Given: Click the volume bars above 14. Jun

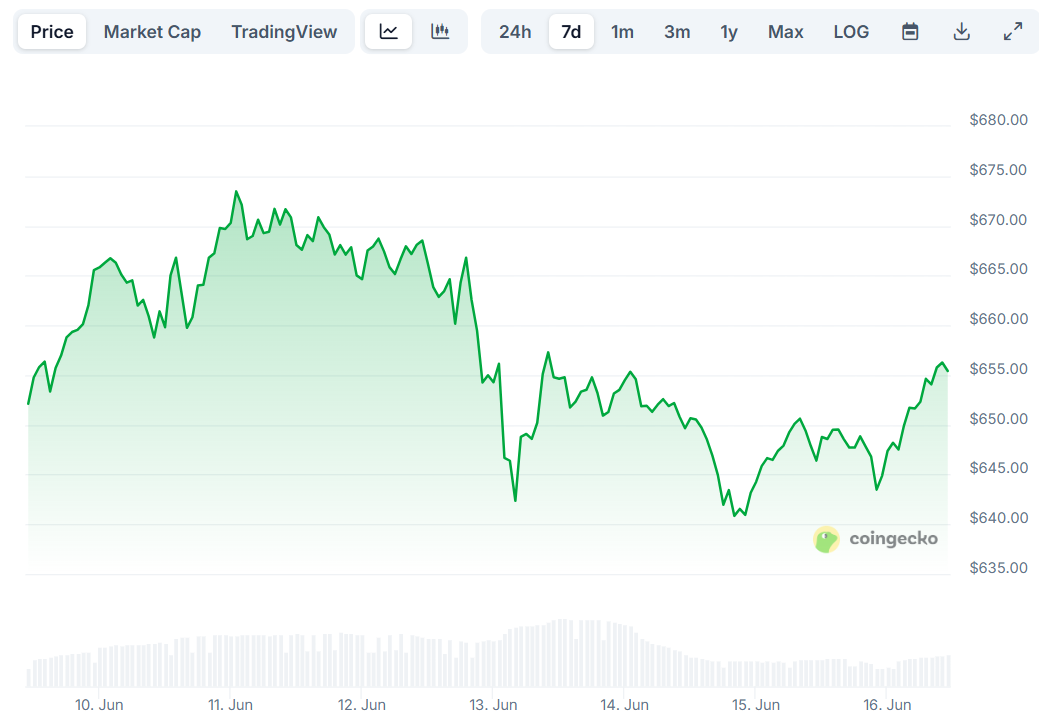Looking at the screenshot, I should [620, 655].
